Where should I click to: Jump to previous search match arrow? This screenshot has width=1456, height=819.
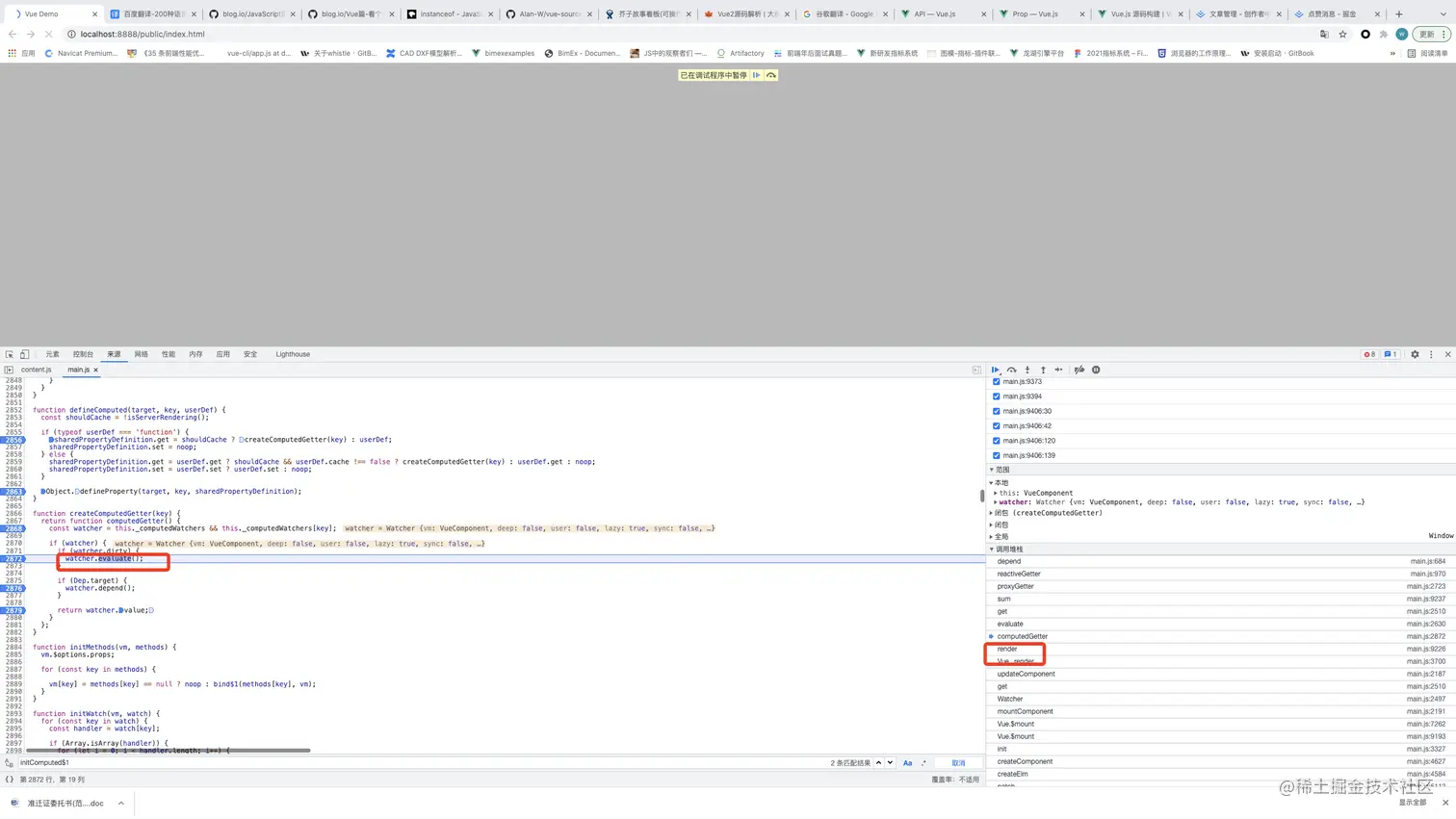pyautogui.click(x=878, y=763)
